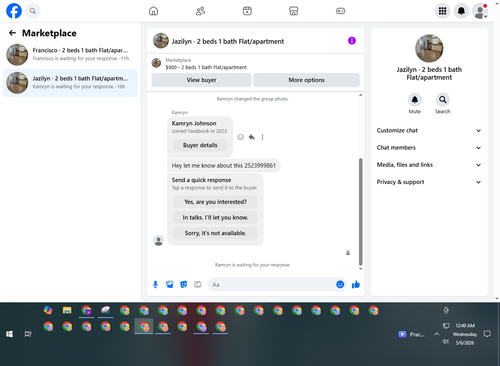Send quick response 'In talks. I'll let you know.'
Viewport: 500px width, 366px height.
(215, 218)
